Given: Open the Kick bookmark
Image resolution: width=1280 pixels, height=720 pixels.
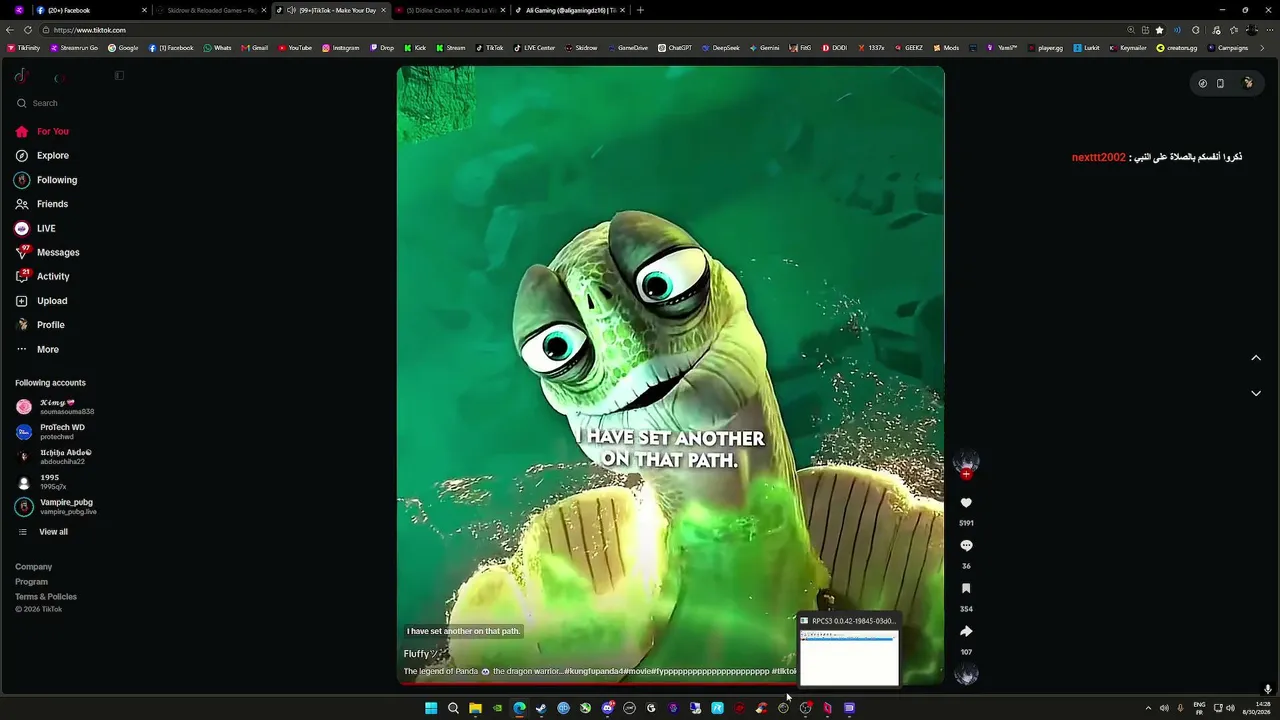Looking at the screenshot, I should [415, 48].
